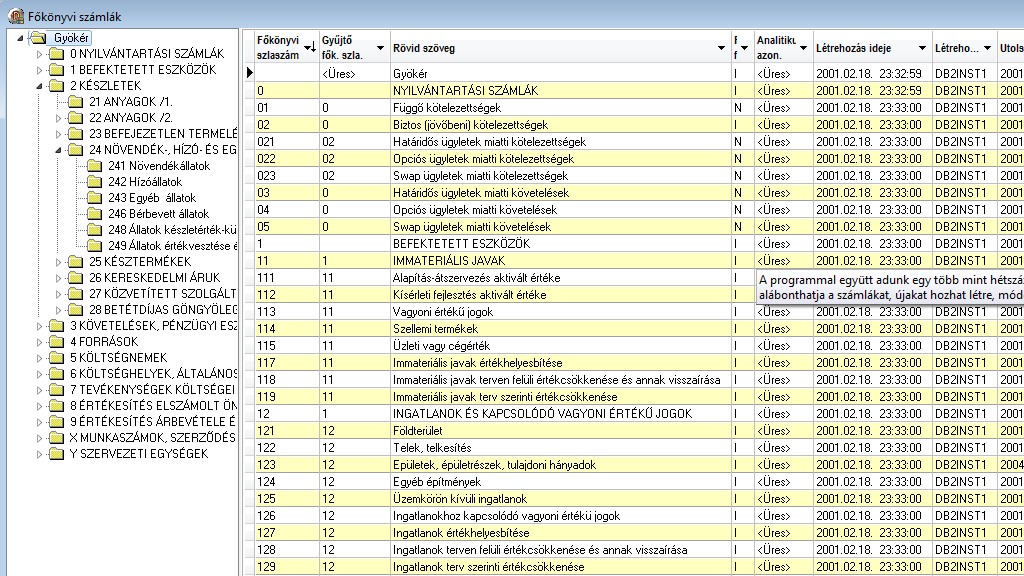Expand the 22 ANYAGOK /2. node
Screen dimensions: 1024x576
tap(58, 118)
